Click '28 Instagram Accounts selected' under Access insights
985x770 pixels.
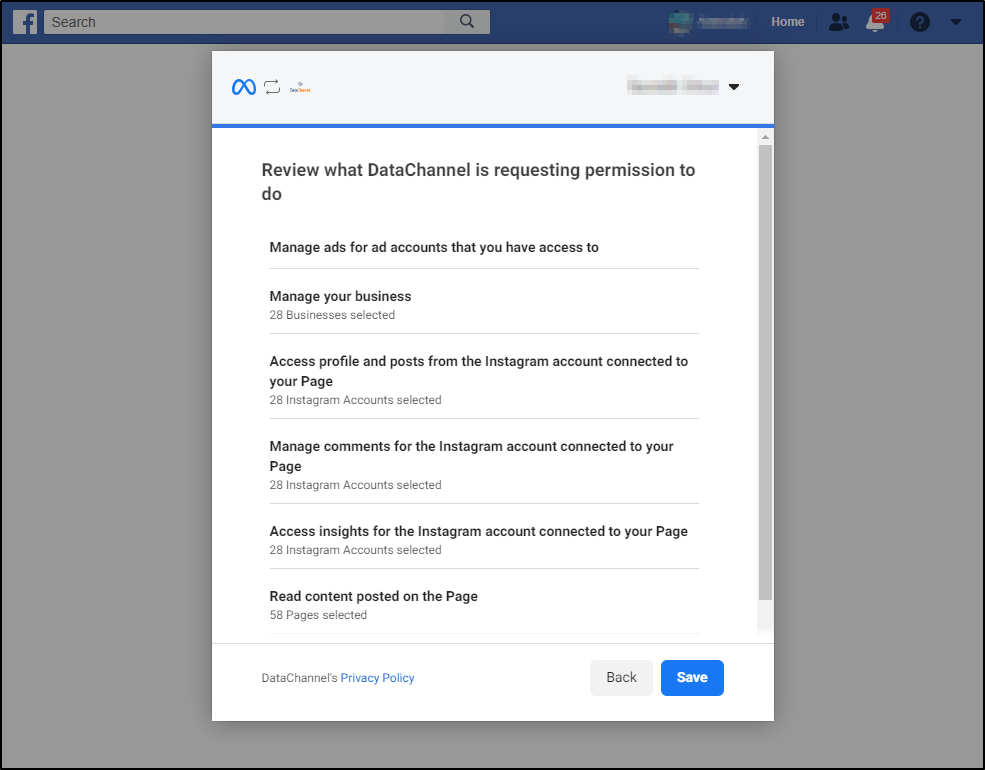click(356, 550)
